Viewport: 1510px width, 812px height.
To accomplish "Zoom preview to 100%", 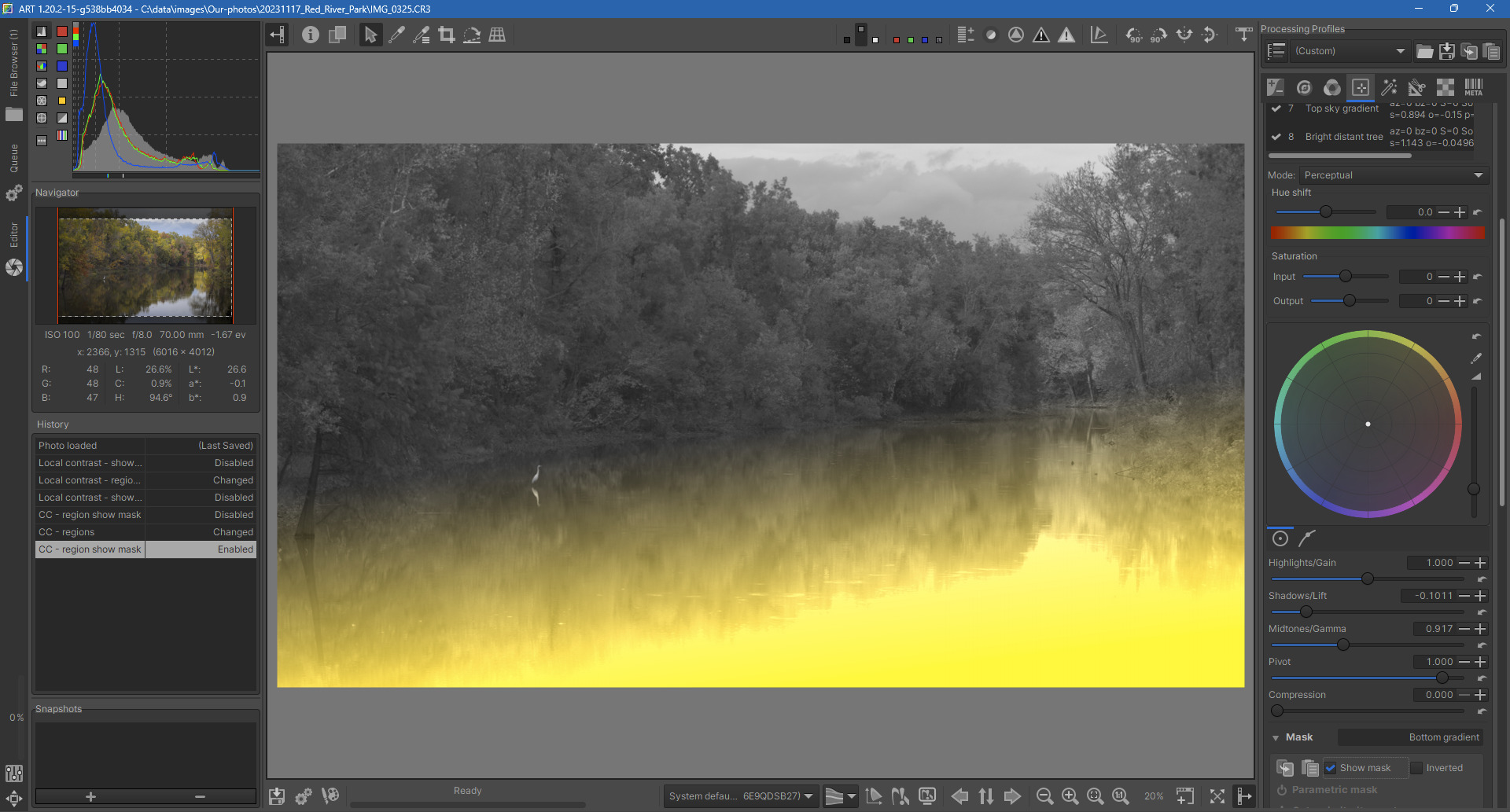I will 1121,796.
